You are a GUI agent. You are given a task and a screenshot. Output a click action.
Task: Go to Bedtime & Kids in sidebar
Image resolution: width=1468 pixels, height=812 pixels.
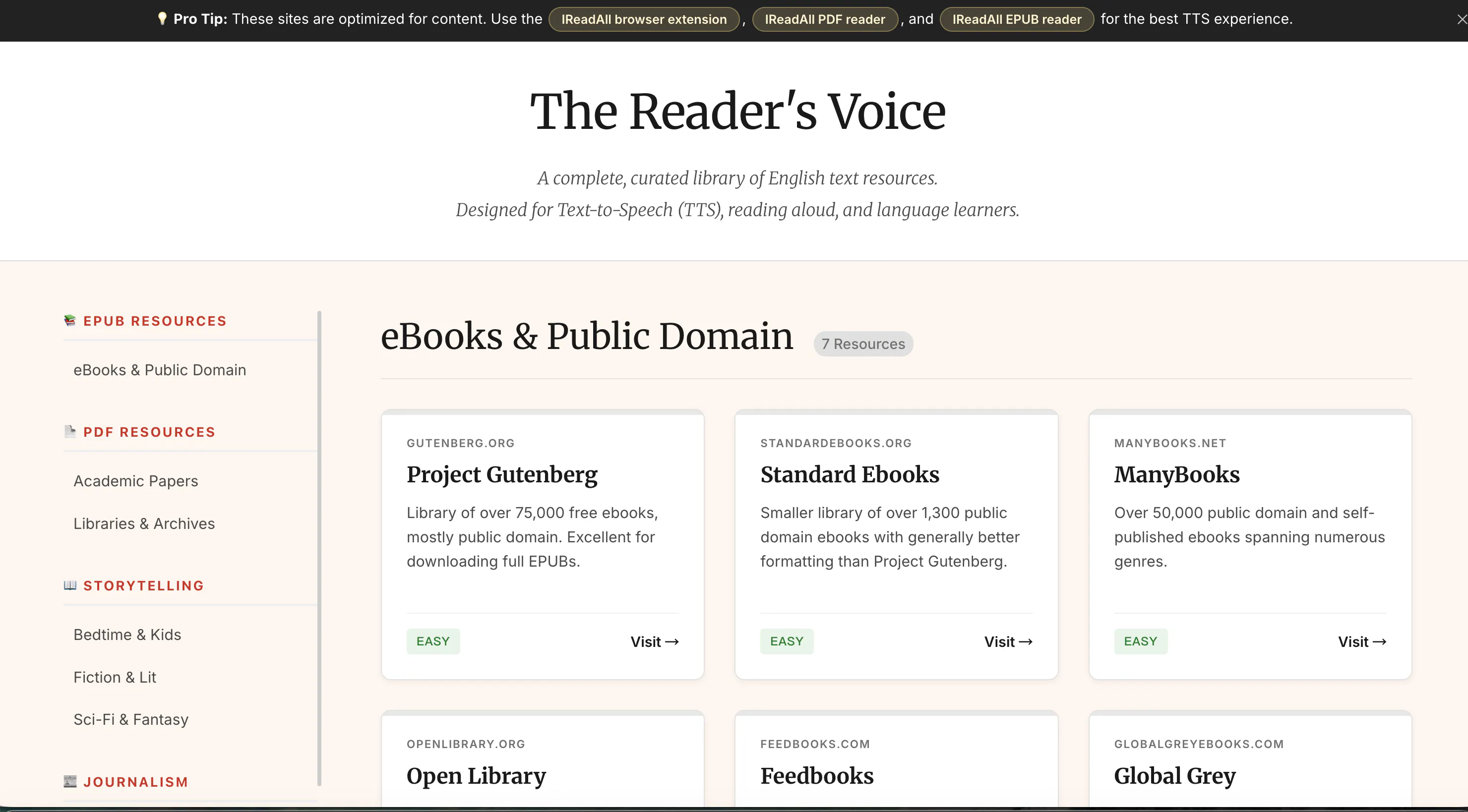click(127, 635)
